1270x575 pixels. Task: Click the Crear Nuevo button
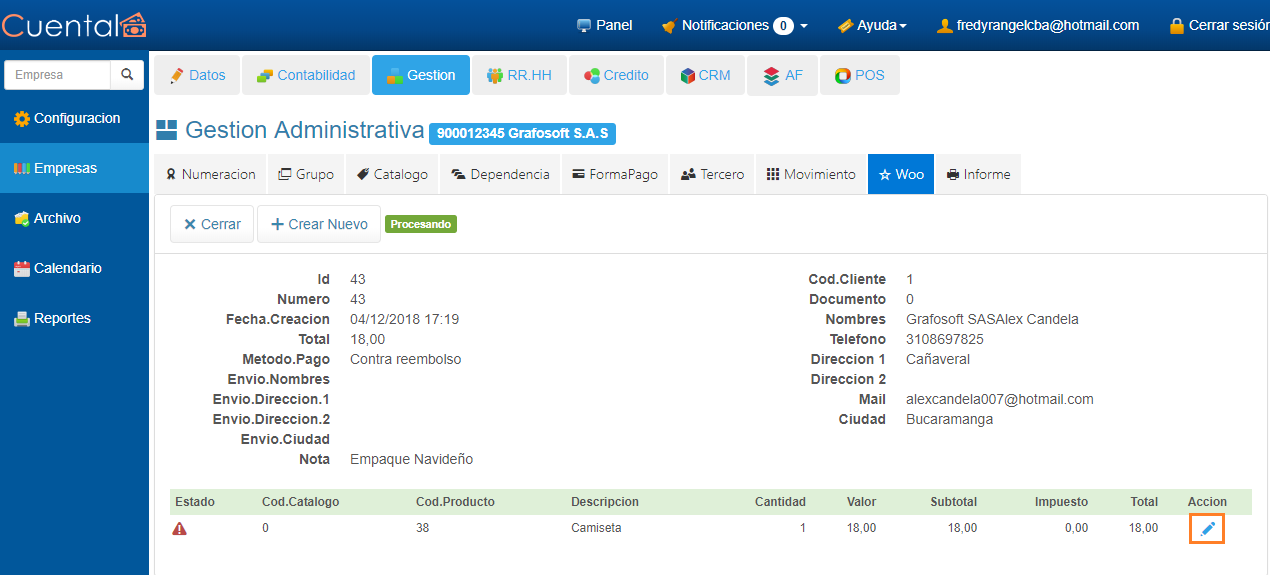point(318,224)
